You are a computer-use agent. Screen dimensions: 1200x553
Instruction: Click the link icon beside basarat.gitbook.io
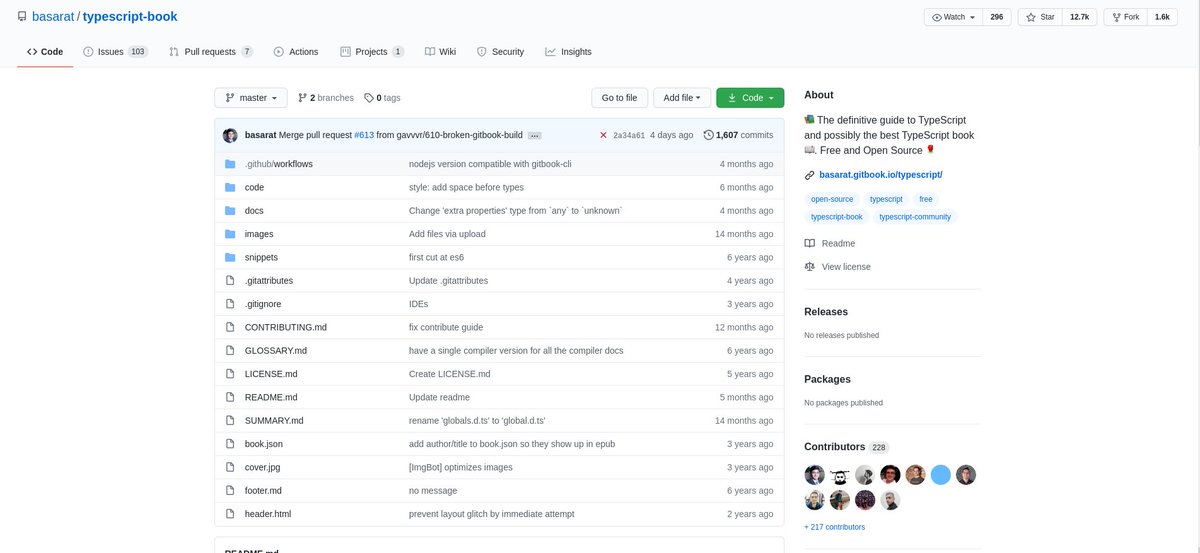click(x=810, y=175)
